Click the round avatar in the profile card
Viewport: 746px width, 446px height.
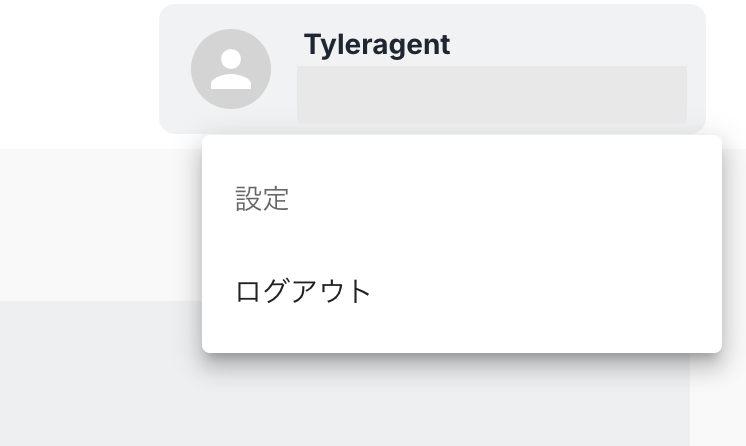coord(231,69)
